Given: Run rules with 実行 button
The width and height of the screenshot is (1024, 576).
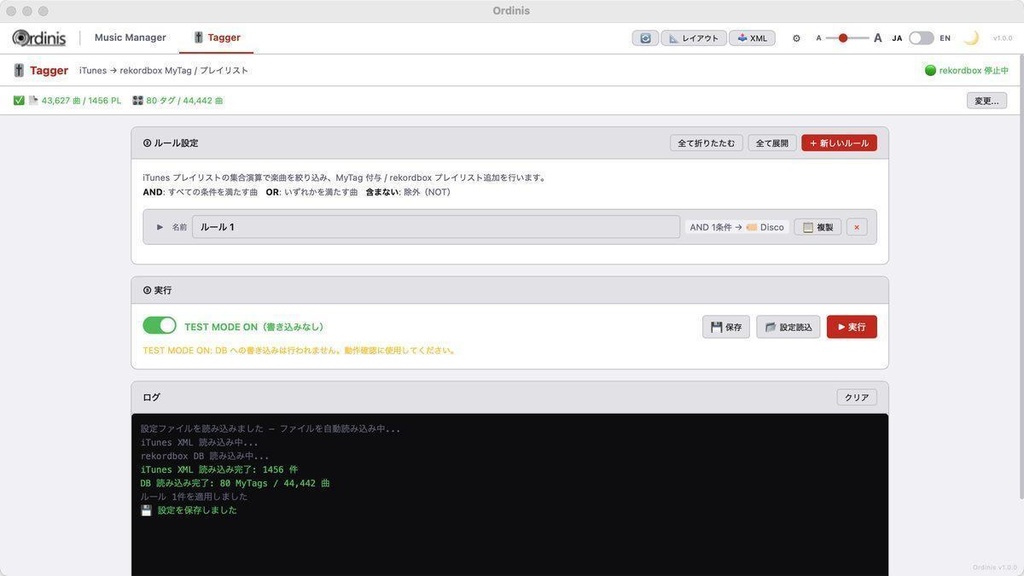Looking at the screenshot, I should (852, 327).
